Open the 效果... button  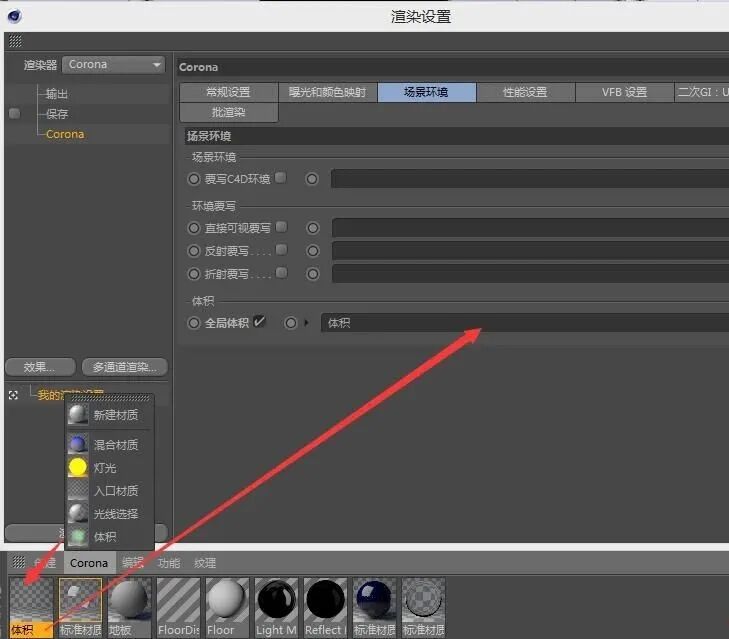[40, 367]
